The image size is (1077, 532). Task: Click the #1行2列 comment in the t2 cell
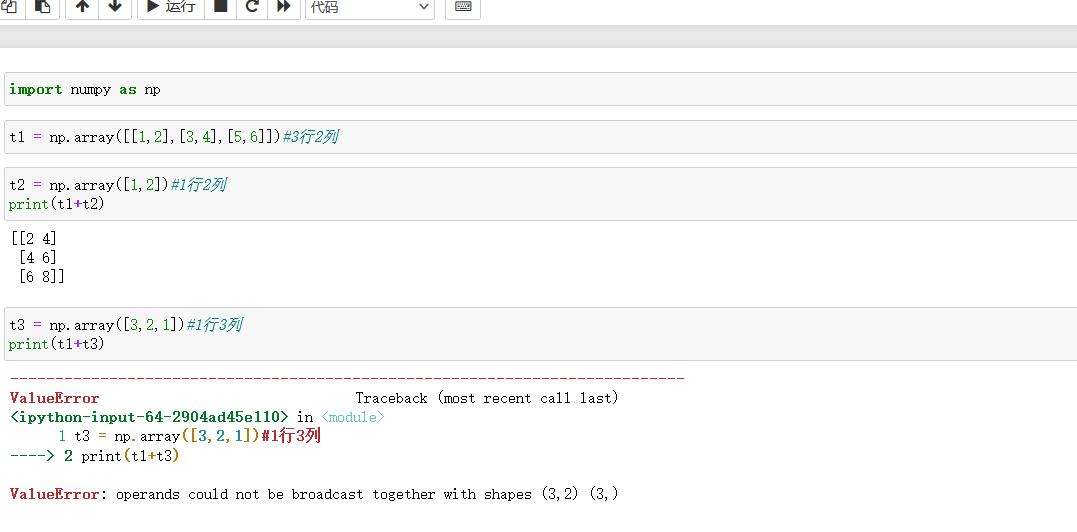click(x=198, y=185)
